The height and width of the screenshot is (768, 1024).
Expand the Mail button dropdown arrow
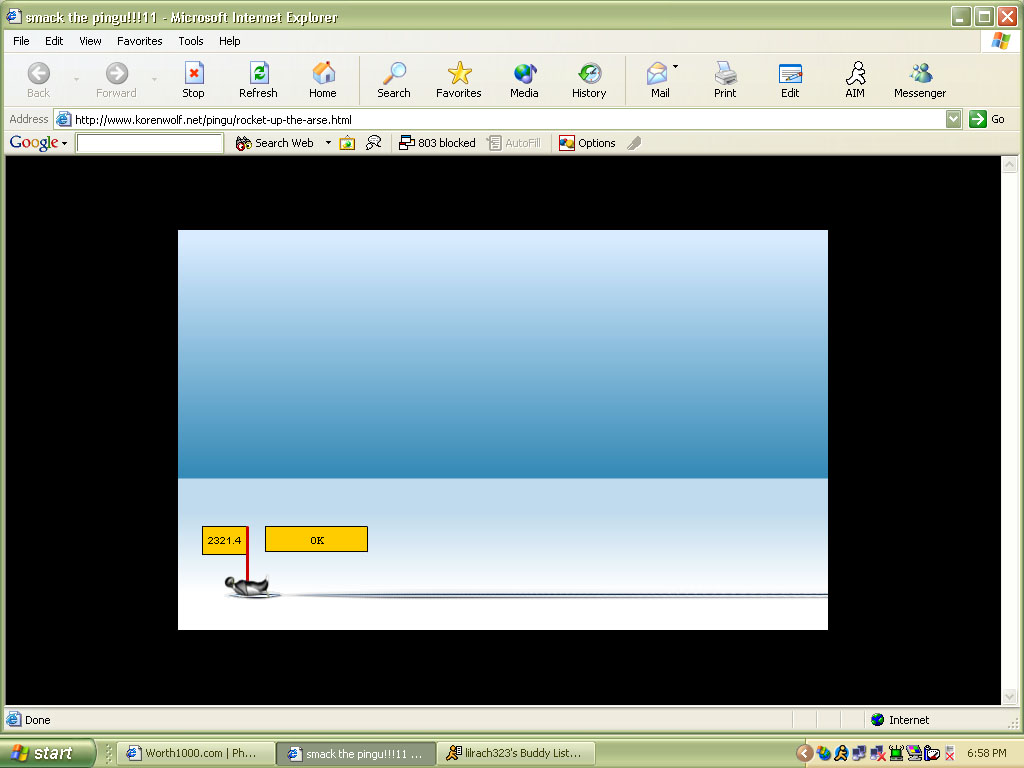(x=676, y=67)
